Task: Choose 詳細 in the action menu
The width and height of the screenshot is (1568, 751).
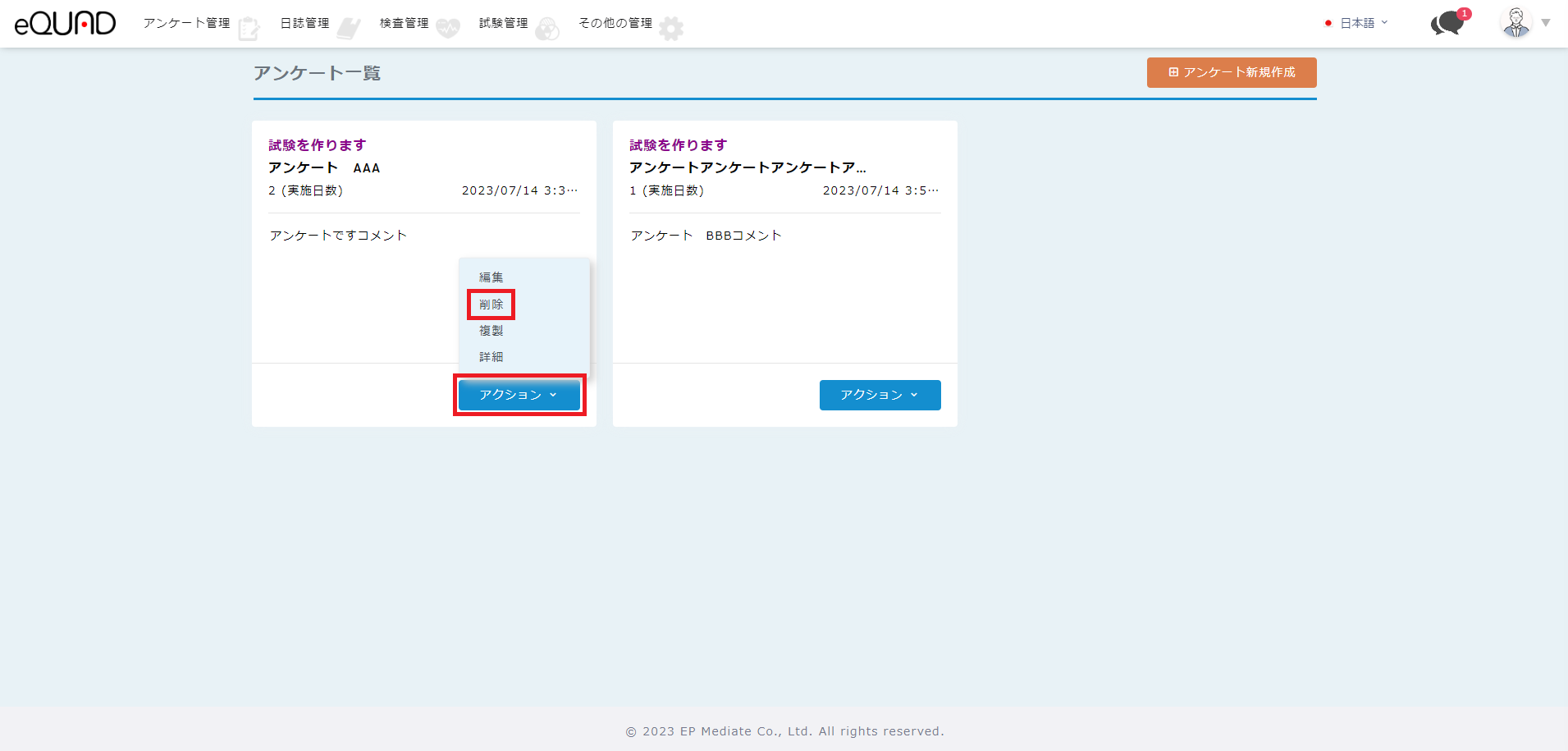Action: tap(491, 357)
